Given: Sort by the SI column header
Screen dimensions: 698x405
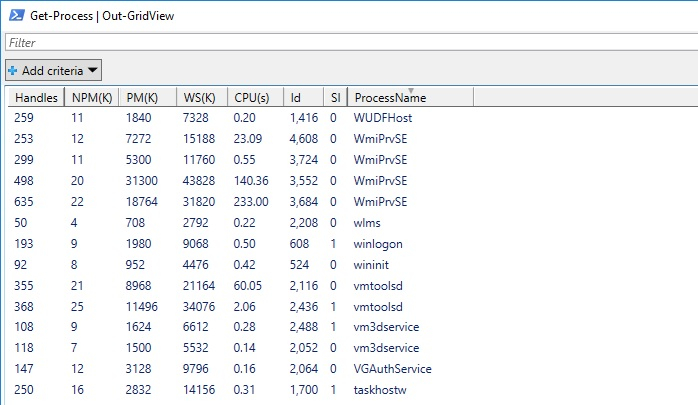Looking at the screenshot, I should [x=336, y=98].
